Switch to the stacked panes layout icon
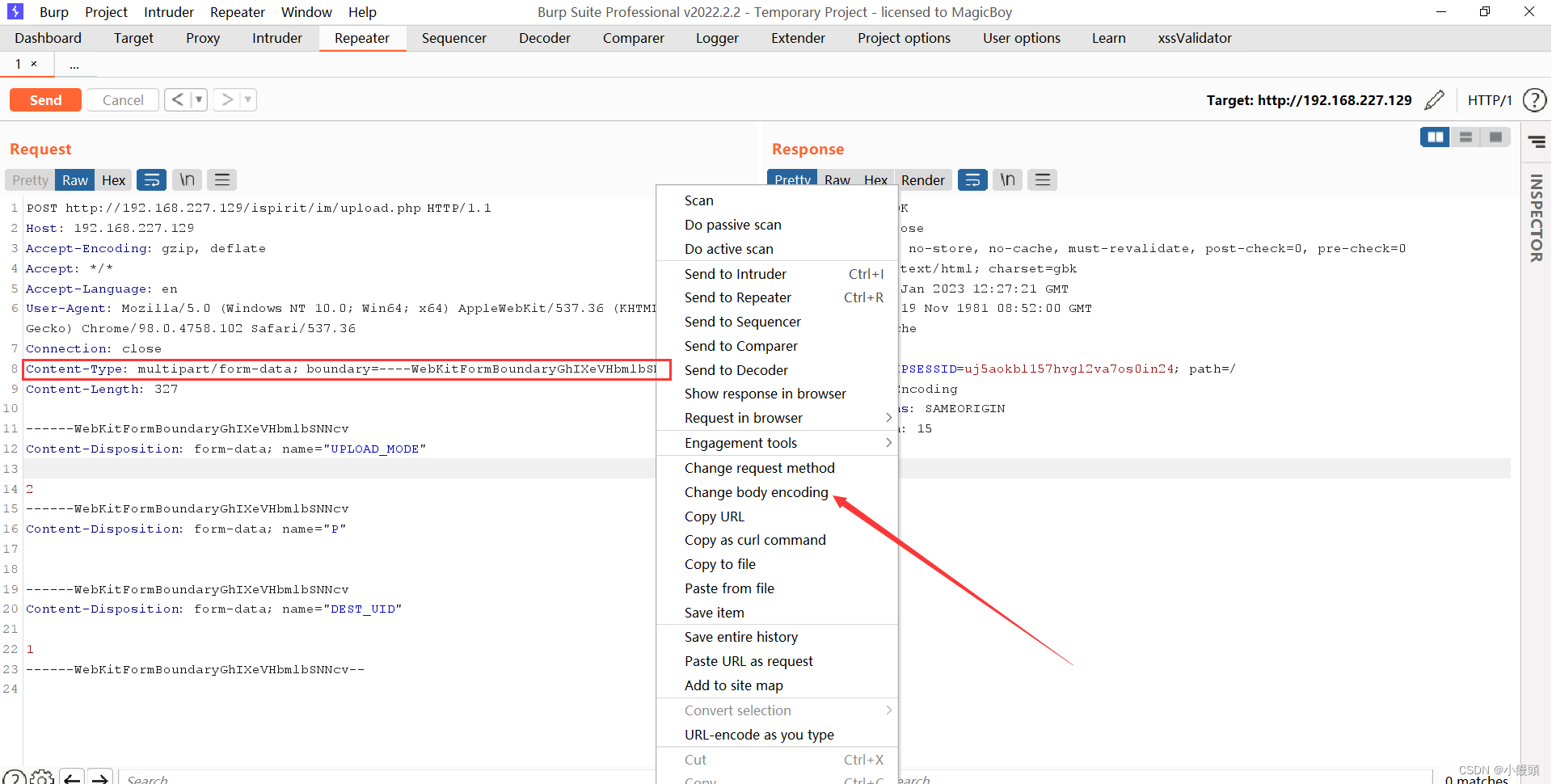 1466,137
